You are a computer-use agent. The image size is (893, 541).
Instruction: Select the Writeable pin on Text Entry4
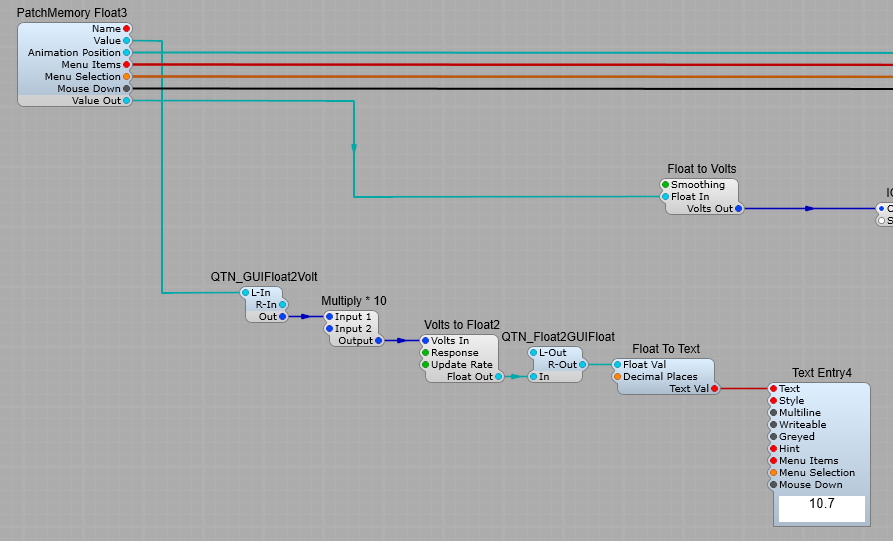773,425
